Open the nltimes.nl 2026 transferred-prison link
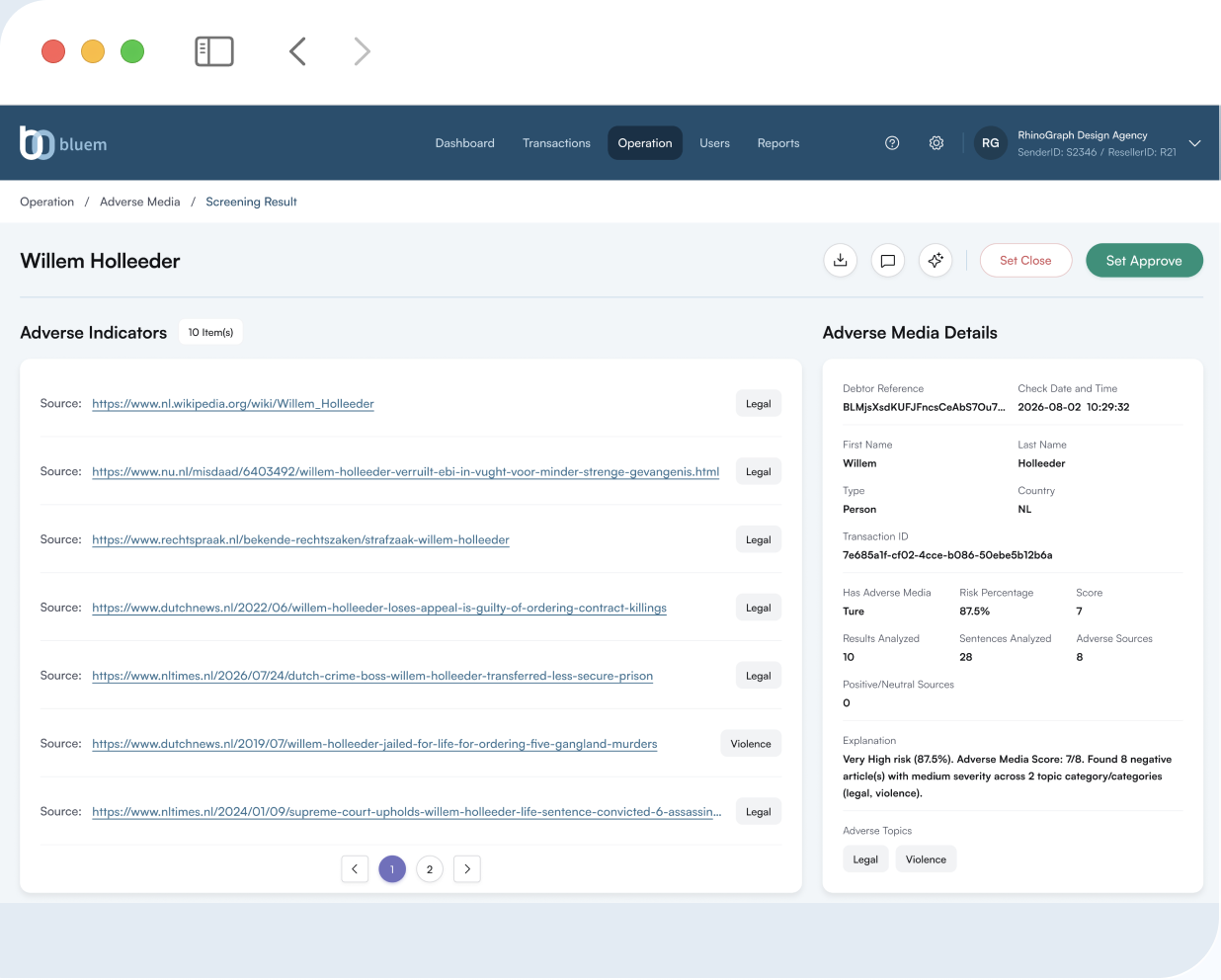This screenshot has width=1221, height=980. tap(372, 677)
